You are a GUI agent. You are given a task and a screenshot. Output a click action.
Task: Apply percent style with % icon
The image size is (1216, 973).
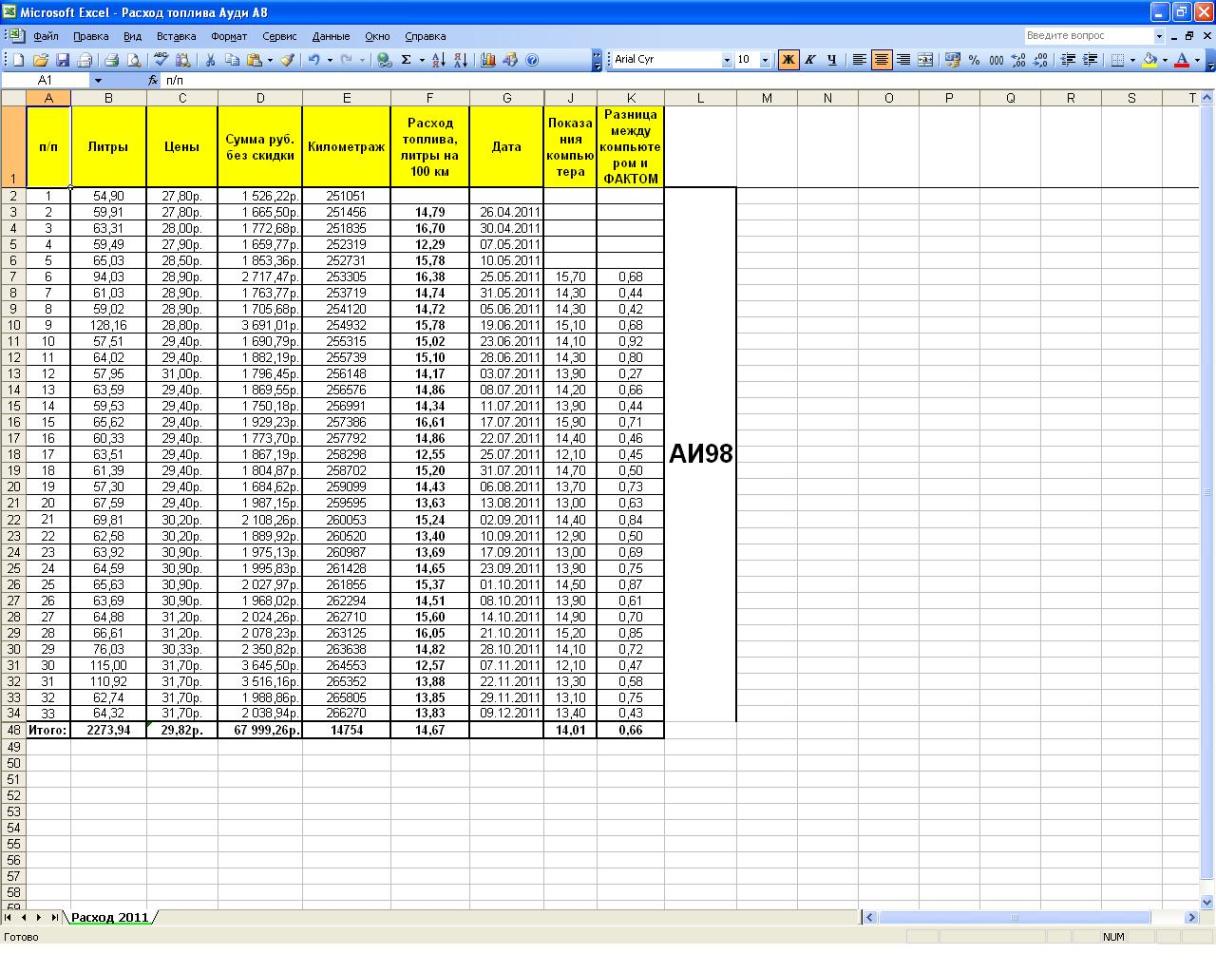pyautogui.click(x=973, y=59)
